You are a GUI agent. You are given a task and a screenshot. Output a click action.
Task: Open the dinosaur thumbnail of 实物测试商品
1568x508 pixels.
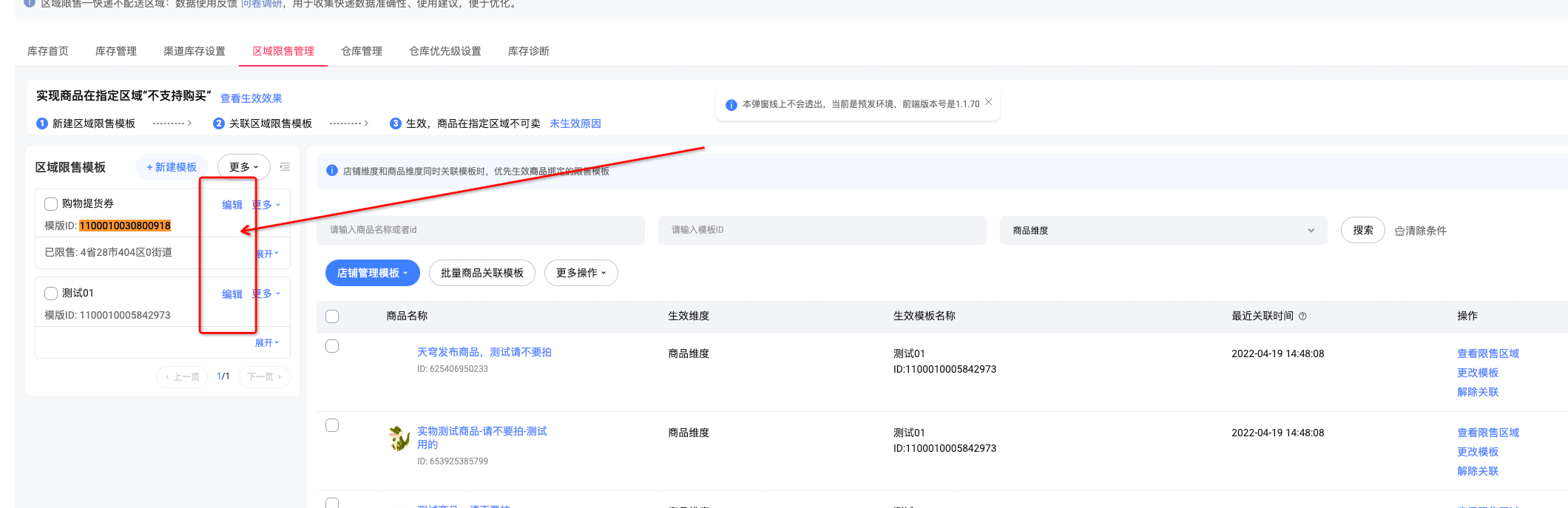(399, 438)
